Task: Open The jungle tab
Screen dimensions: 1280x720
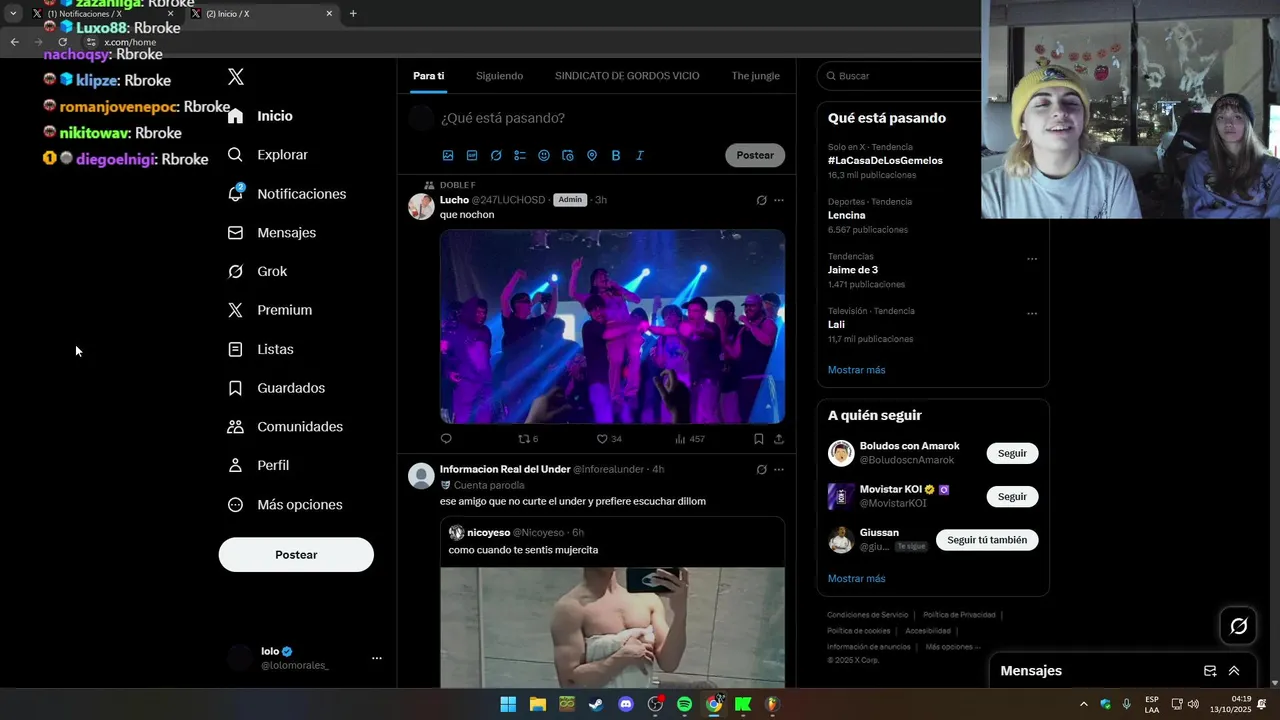Action: [x=755, y=76]
